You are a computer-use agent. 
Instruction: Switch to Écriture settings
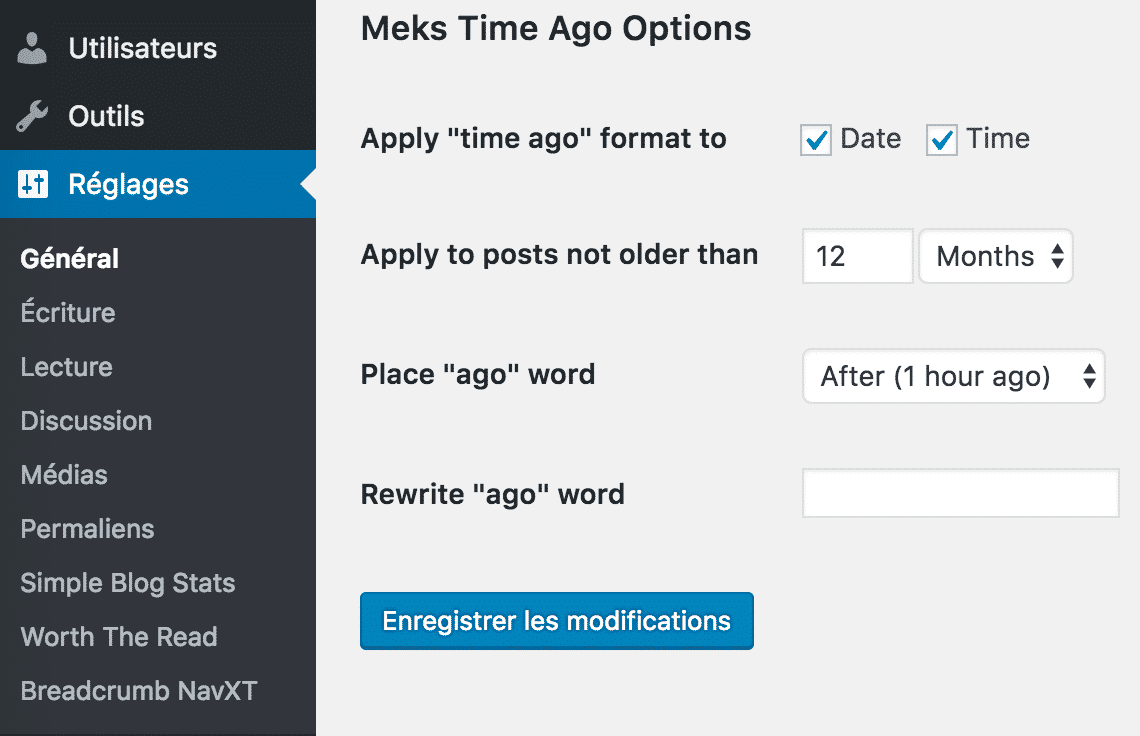(x=66, y=312)
